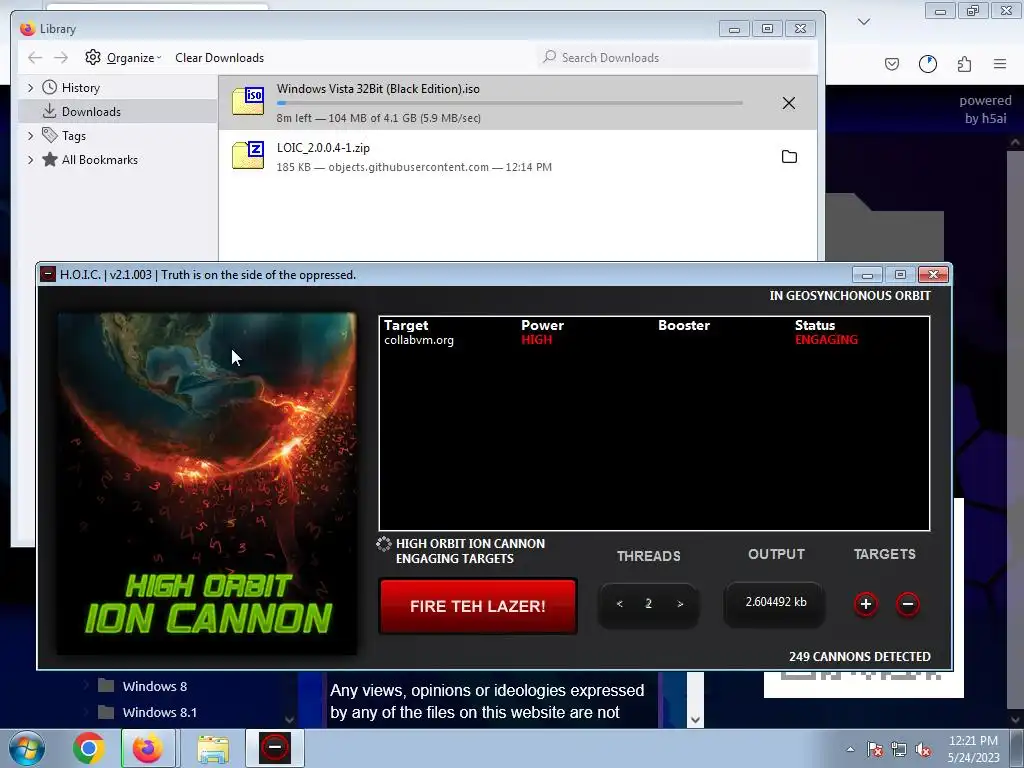This screenshot has height=768, width=1024.
Task: Click the Vista download progress bar
Action: pos(509,103)
